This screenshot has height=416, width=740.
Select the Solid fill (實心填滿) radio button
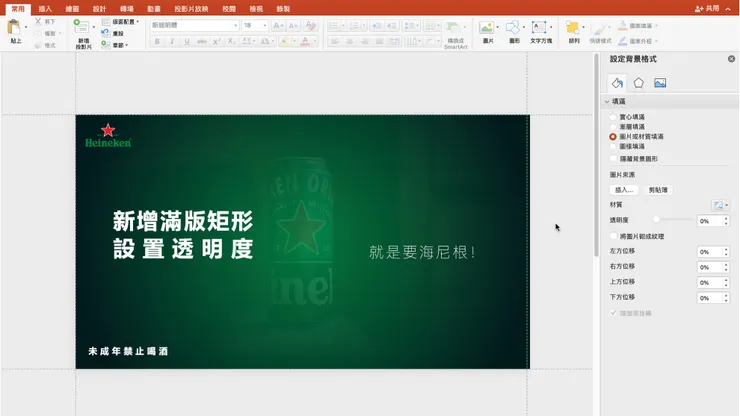pos(613,117)
